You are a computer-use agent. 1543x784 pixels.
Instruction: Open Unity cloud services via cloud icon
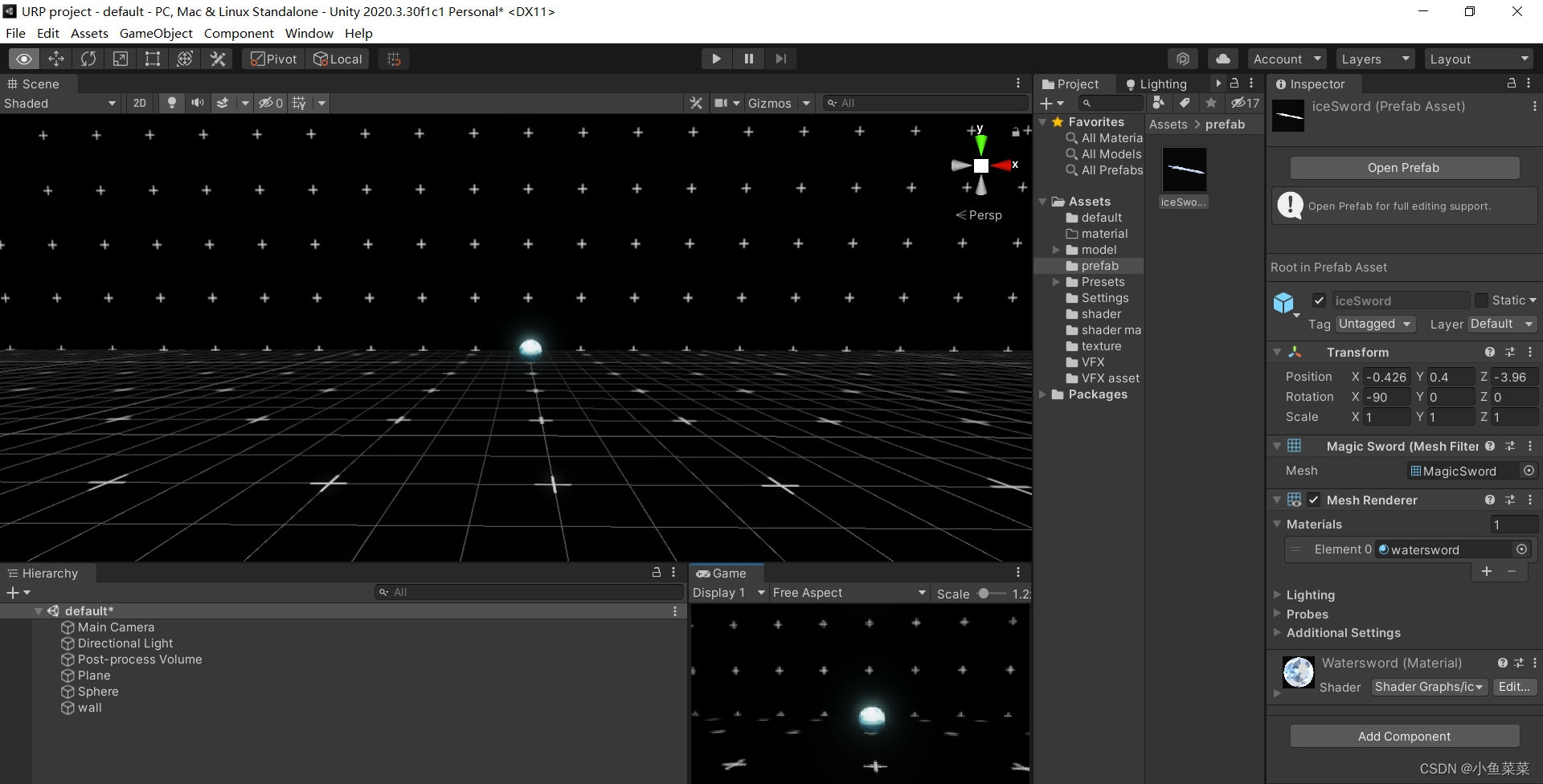(1223, 58)
